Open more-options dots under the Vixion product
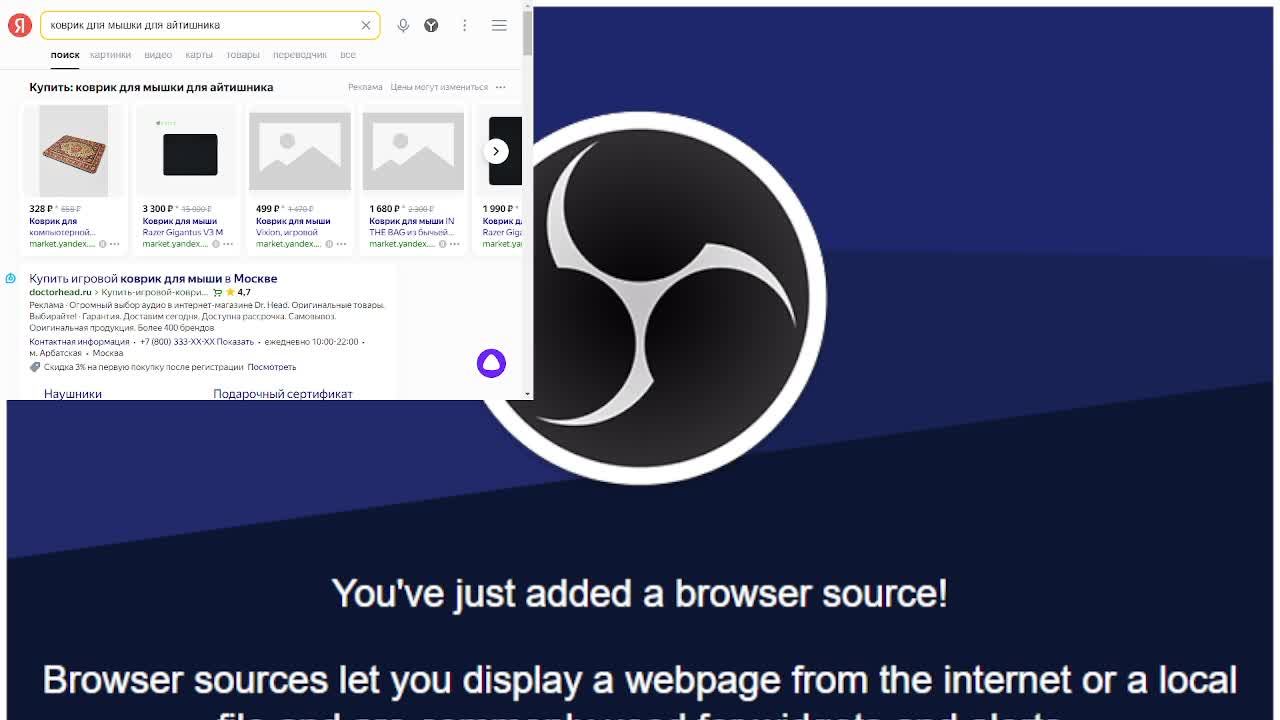Viewport: 1280px width, 720px height. (x=341, y=244)
